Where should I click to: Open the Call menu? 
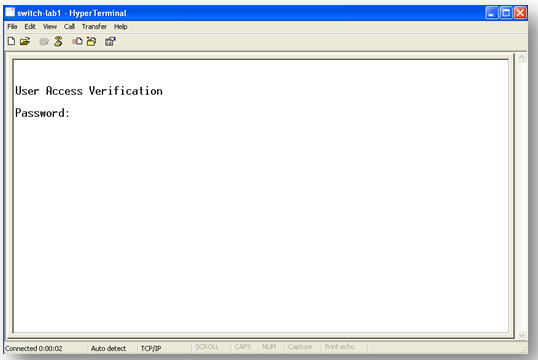tap(69, 26)
